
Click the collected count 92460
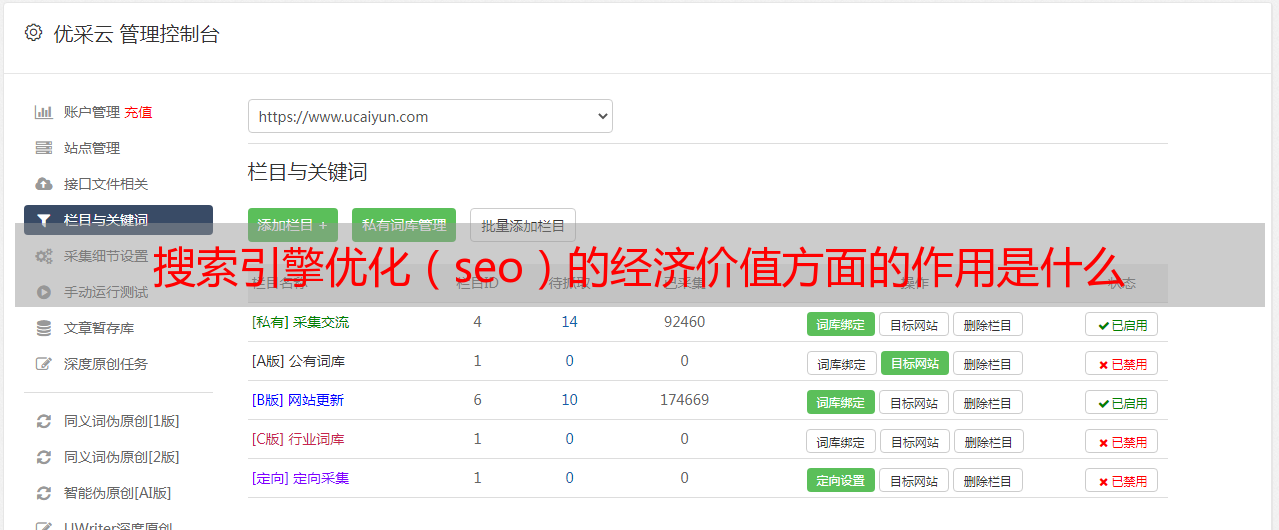684,322
